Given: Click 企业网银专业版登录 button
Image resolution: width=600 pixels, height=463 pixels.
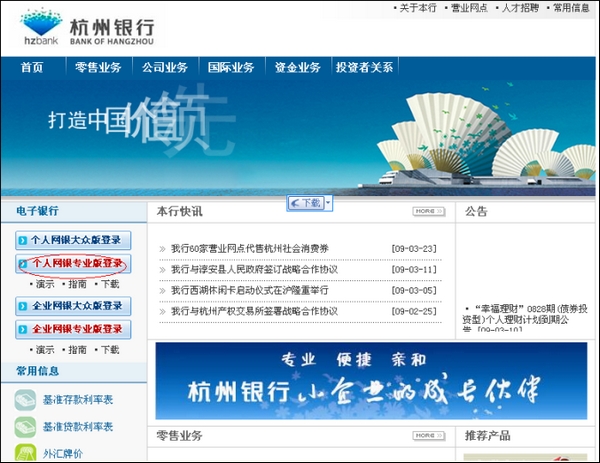Looking at the screenshot, I should click(x=73, y=329).
